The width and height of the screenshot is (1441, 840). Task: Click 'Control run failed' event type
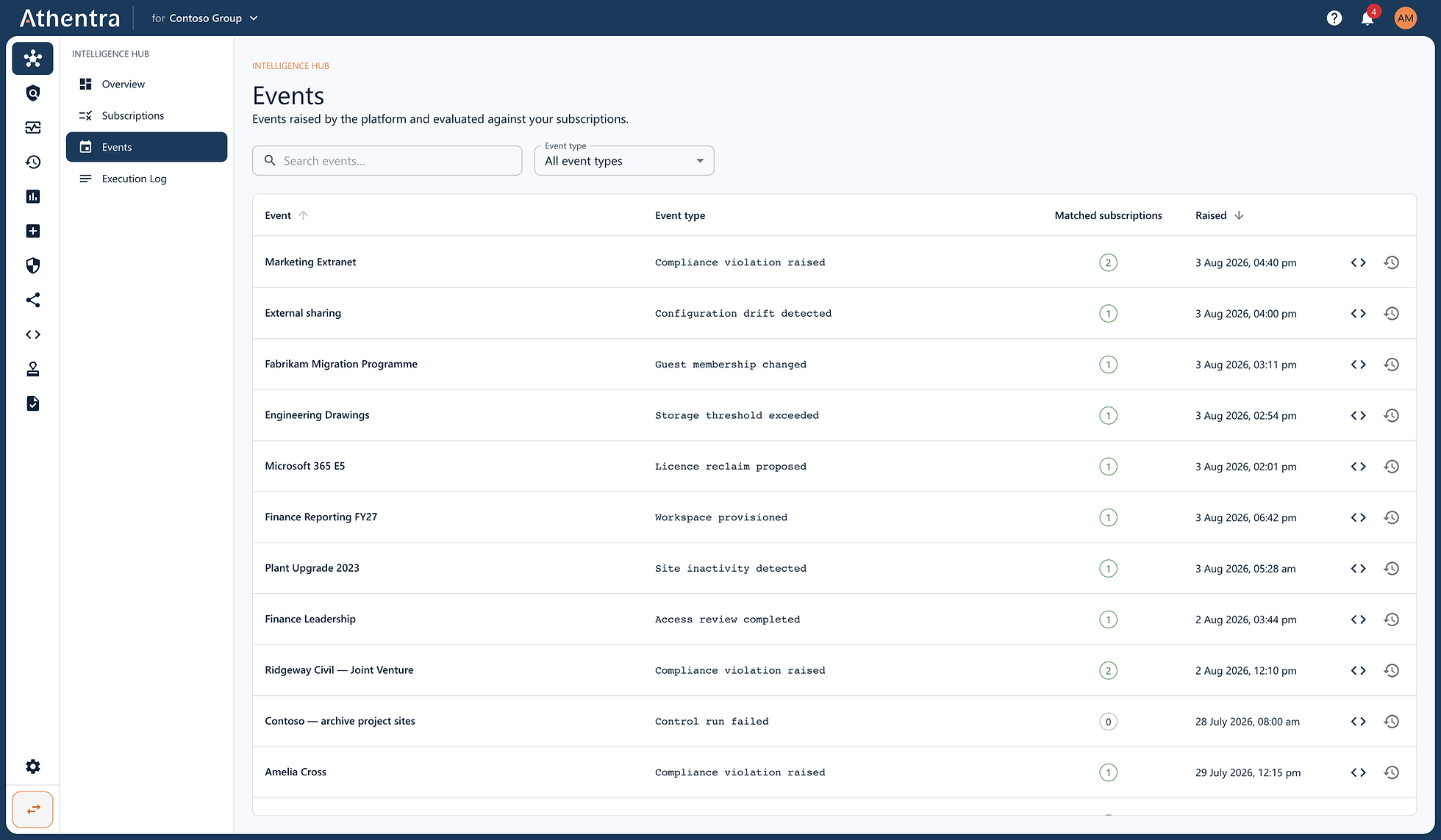(712, 722)
